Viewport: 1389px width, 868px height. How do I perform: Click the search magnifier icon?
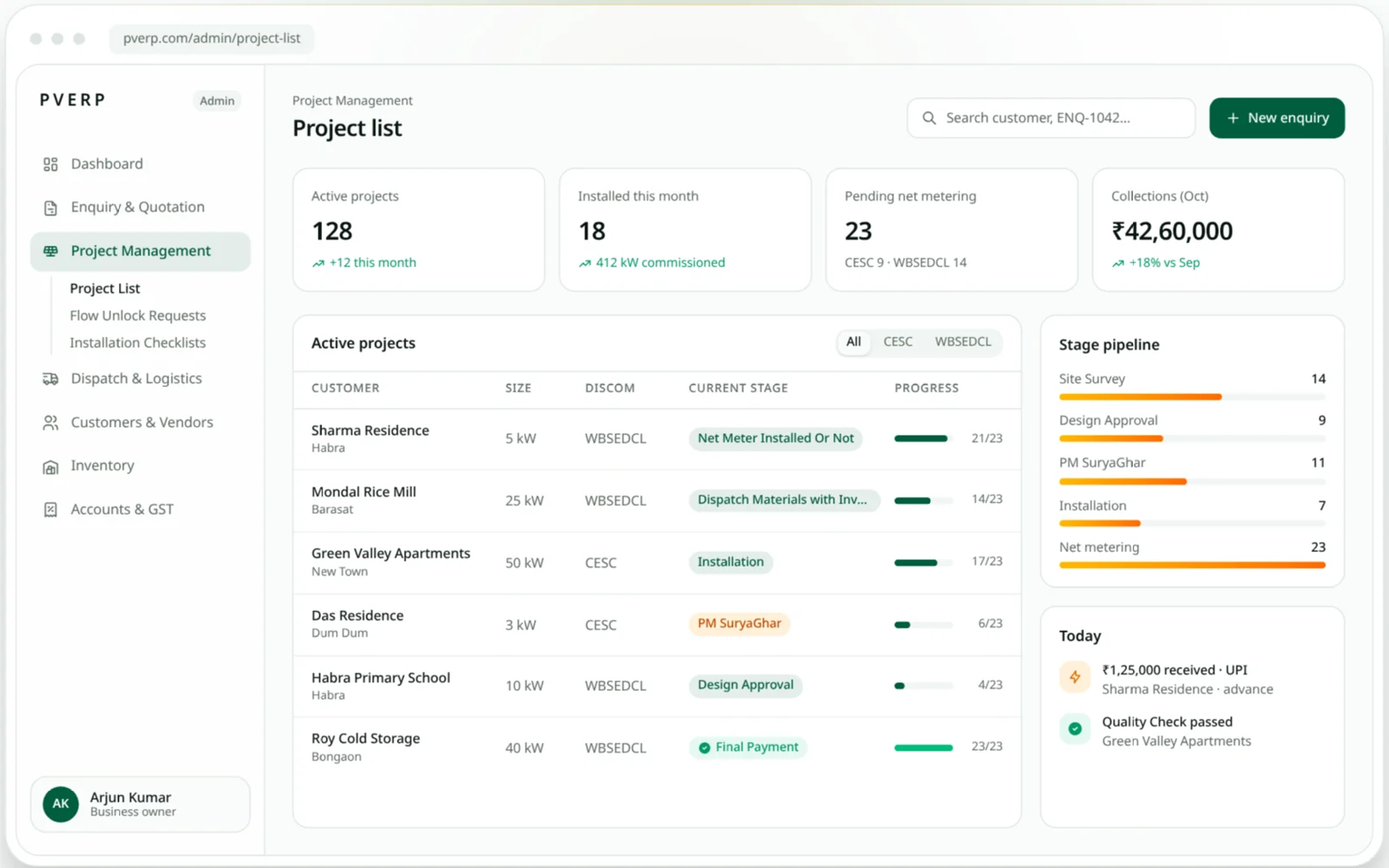coord(929,118)
